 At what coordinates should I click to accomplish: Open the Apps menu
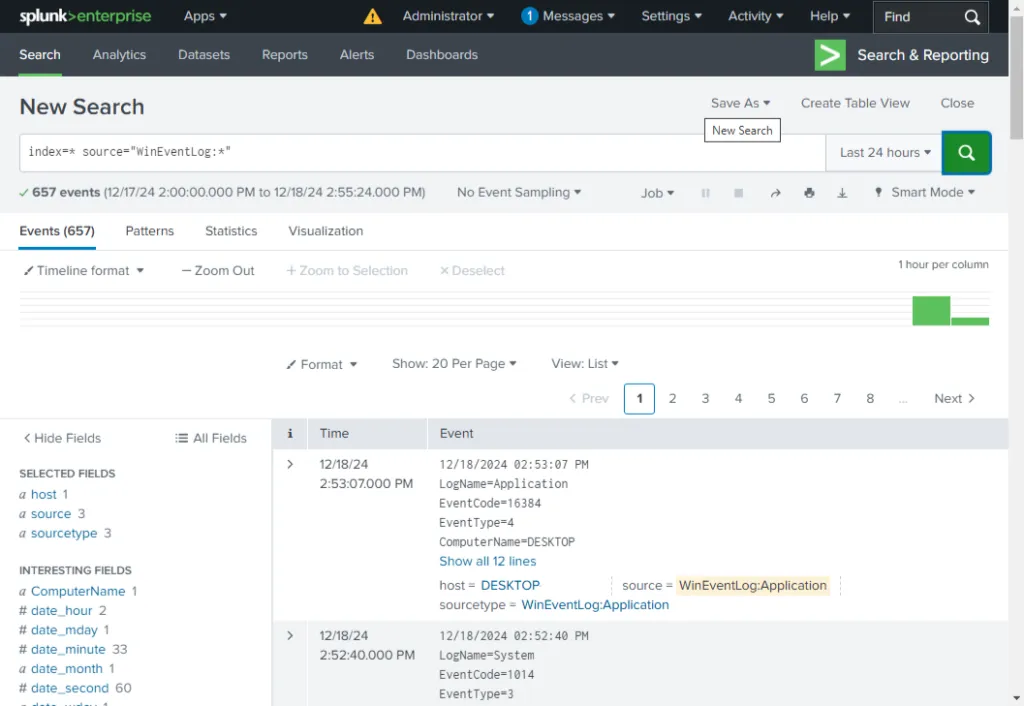pos(205,16)
